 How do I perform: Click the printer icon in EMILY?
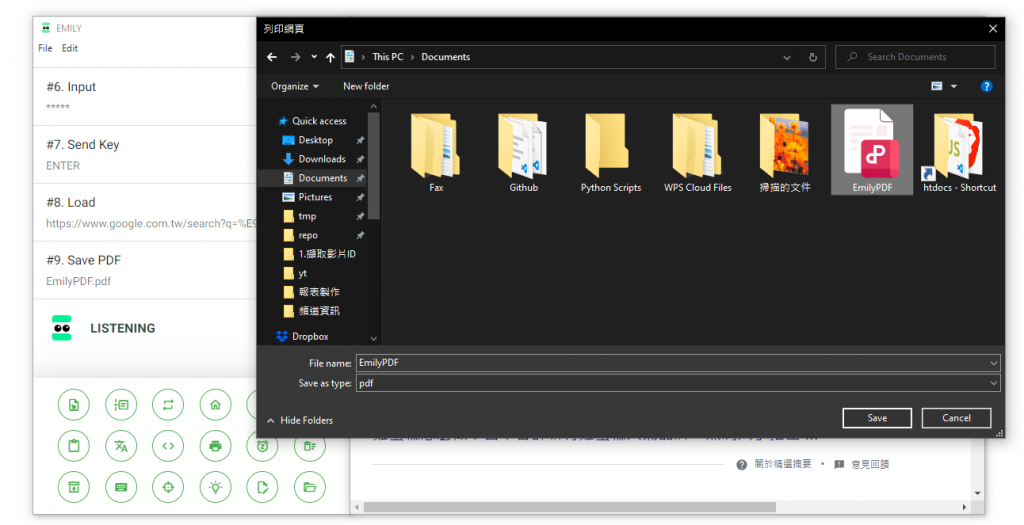pos(216,446)
